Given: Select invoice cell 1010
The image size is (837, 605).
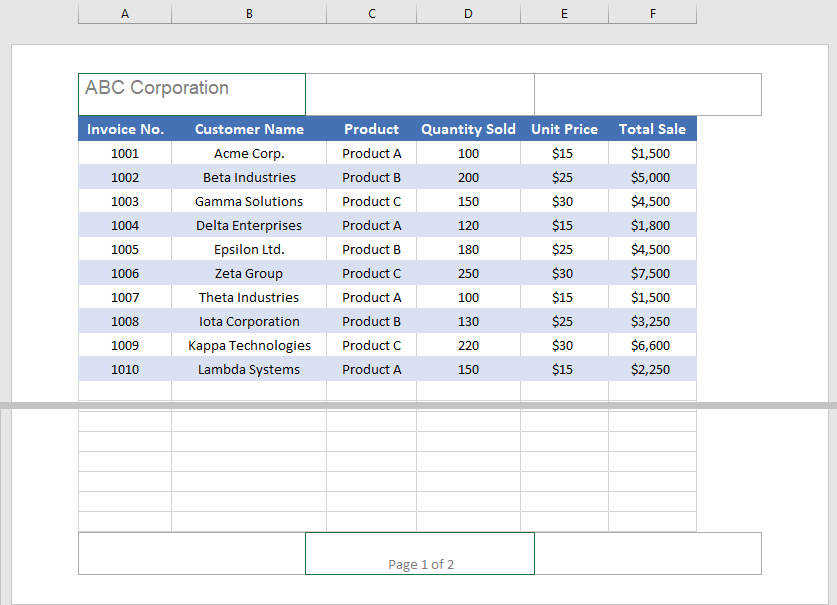Looking at the screenshot, I should (x=125, y=370).
